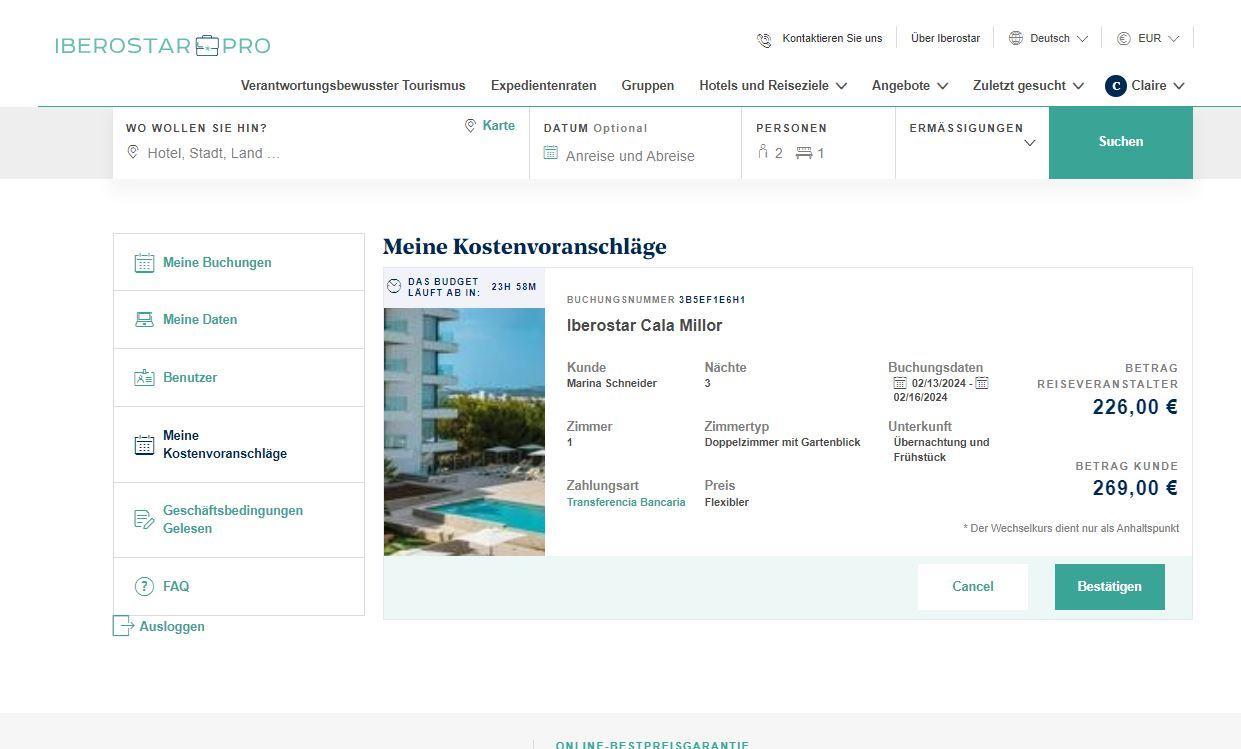Click the Personen selector field
1241x749 pixels.
(818, 142)
